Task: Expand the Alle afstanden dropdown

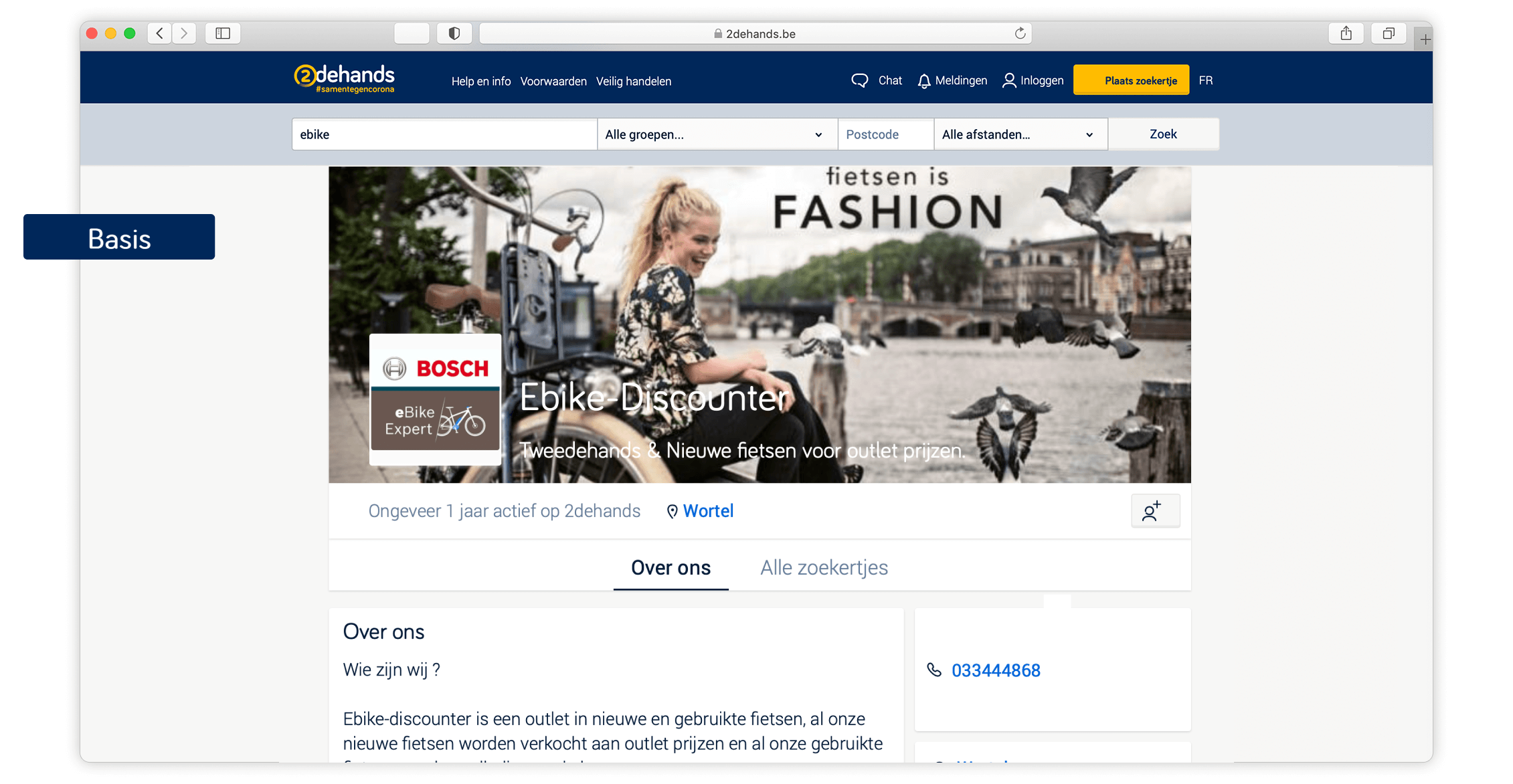Action: click(x=1020, y=134)
